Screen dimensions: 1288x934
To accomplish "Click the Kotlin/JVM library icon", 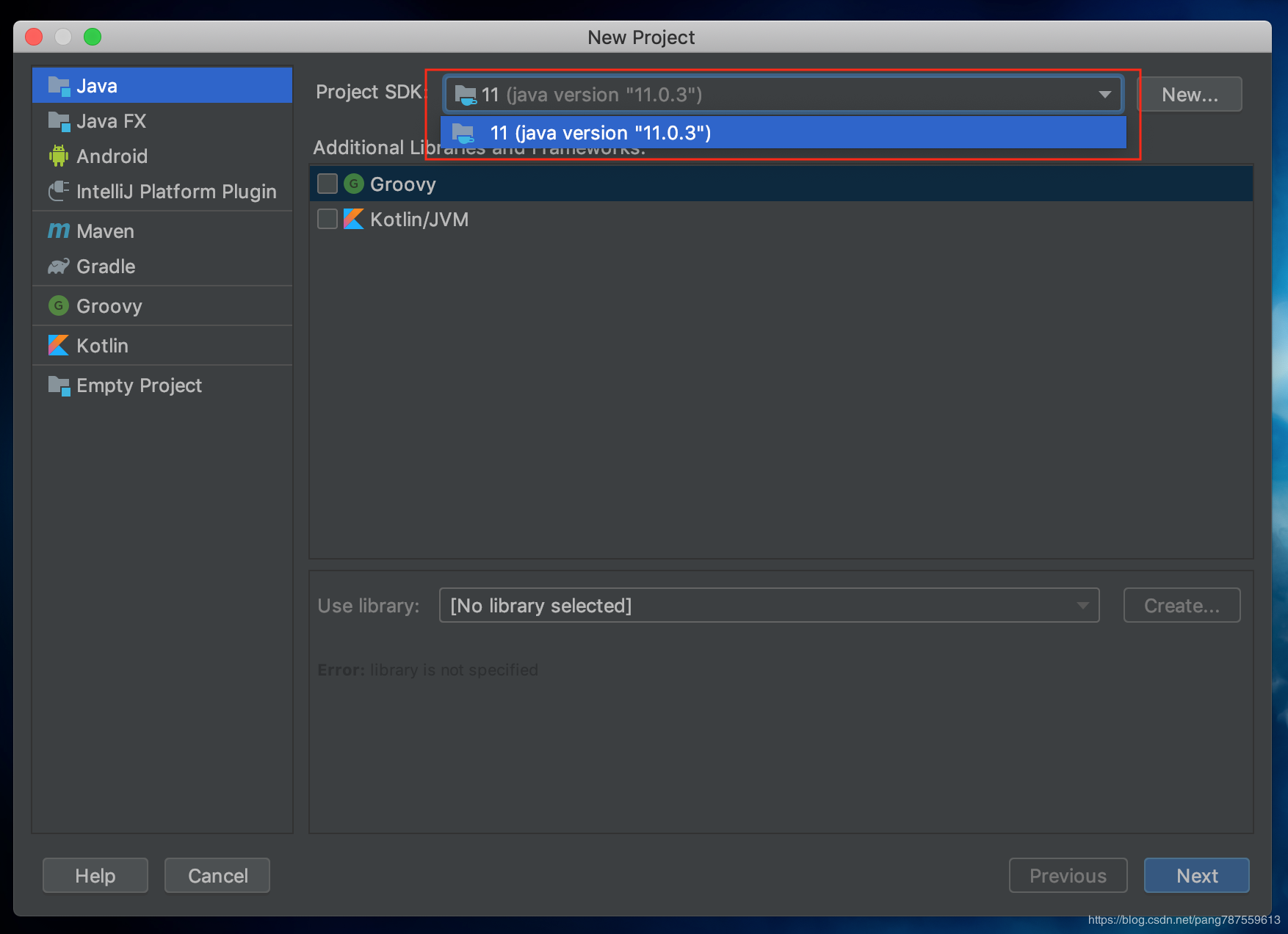I will tap(354, 219).
